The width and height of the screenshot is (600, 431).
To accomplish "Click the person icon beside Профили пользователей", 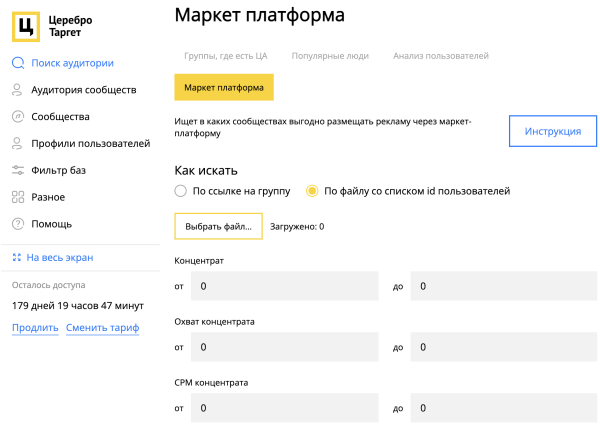I will tap(17, 143).
